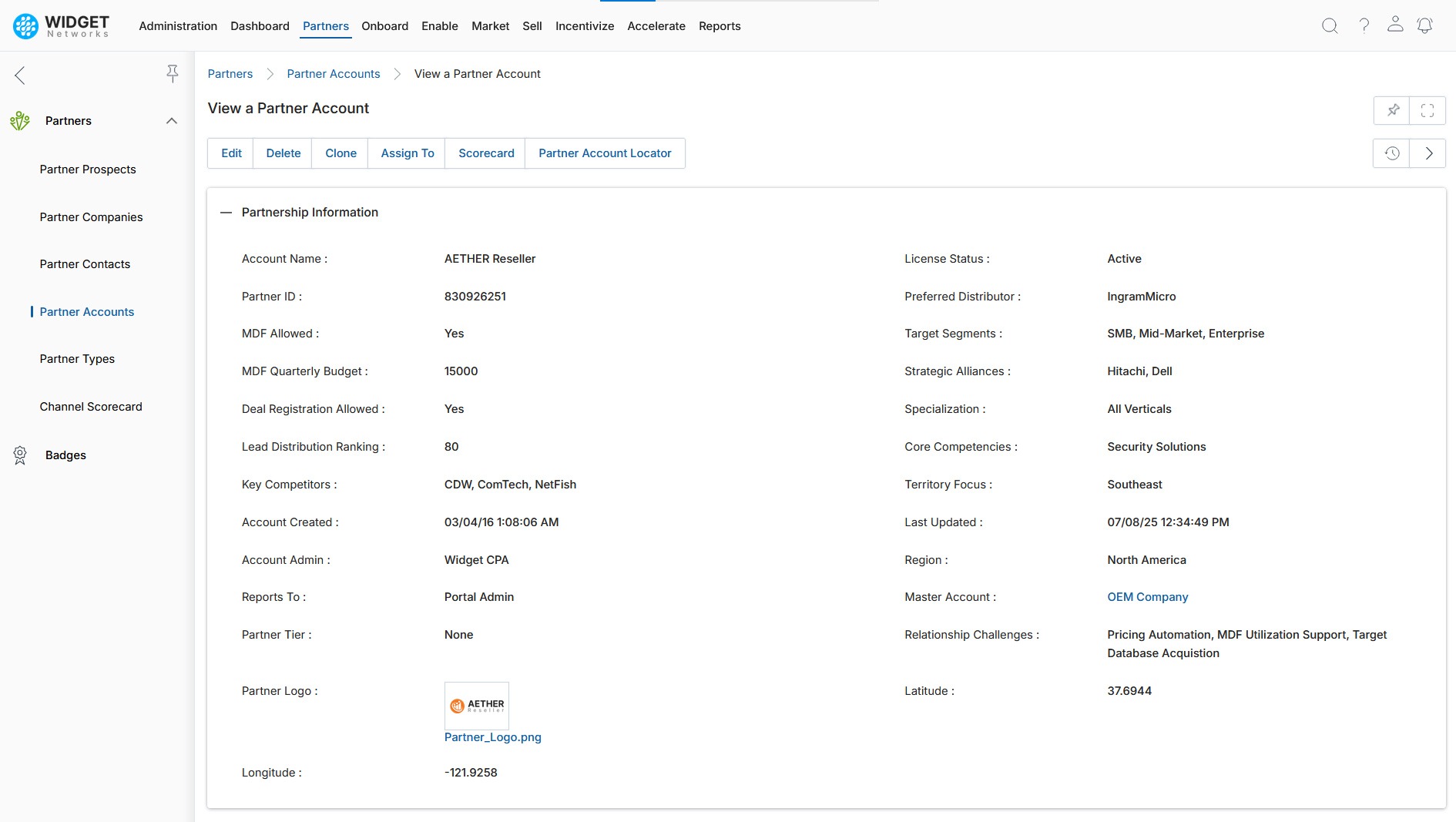Click the AETHER Reseller account name value
Image resolution: width=1456 pixels, height=822 pixels.
(x=490, y=259)
